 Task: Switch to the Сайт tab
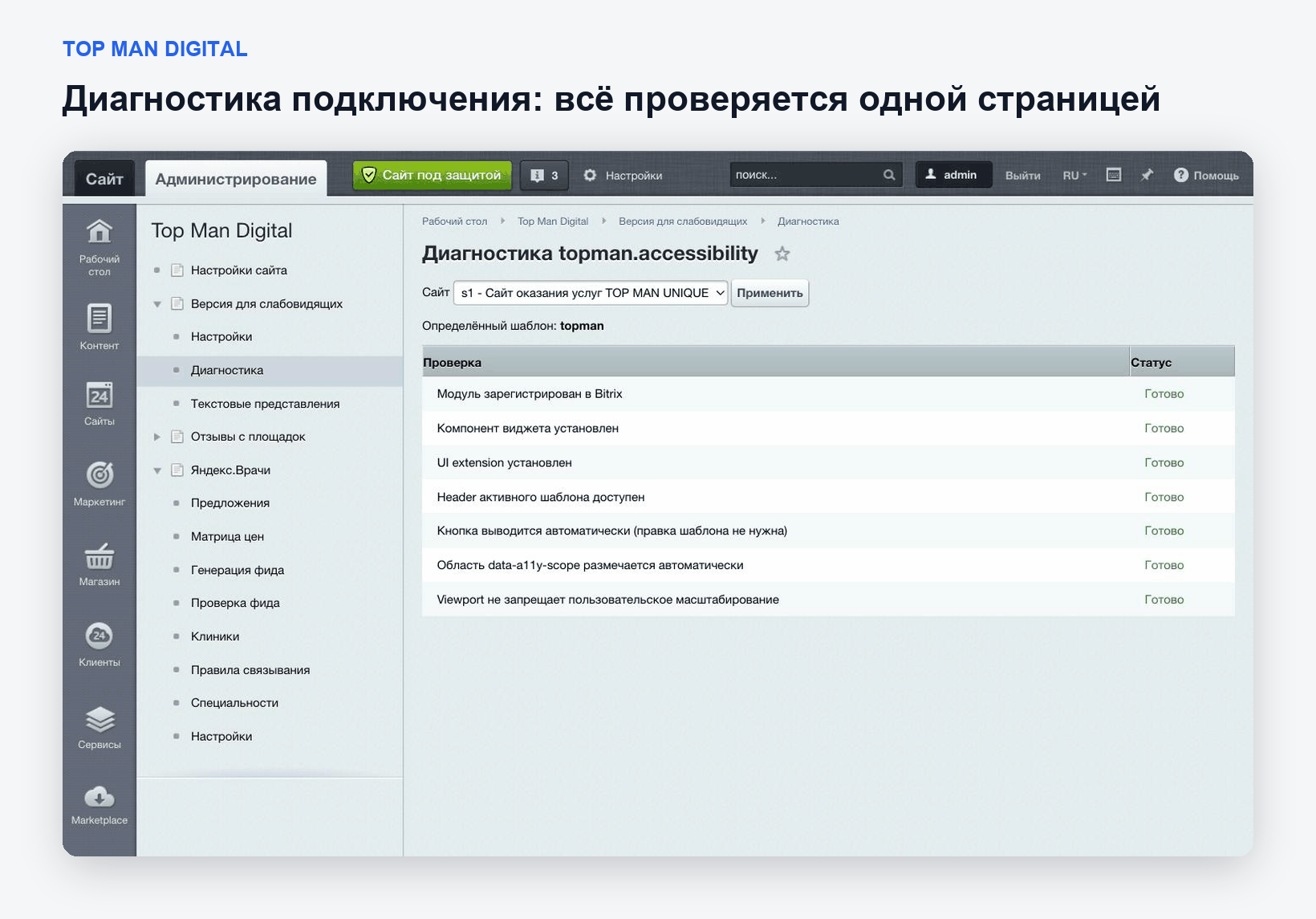[x=104, y=178]
